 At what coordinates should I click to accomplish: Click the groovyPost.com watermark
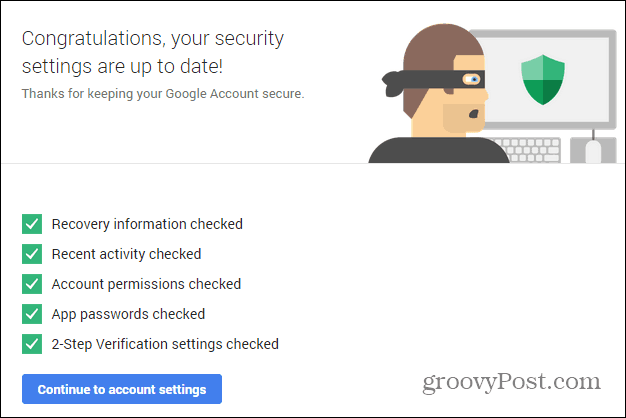[511, 382]
